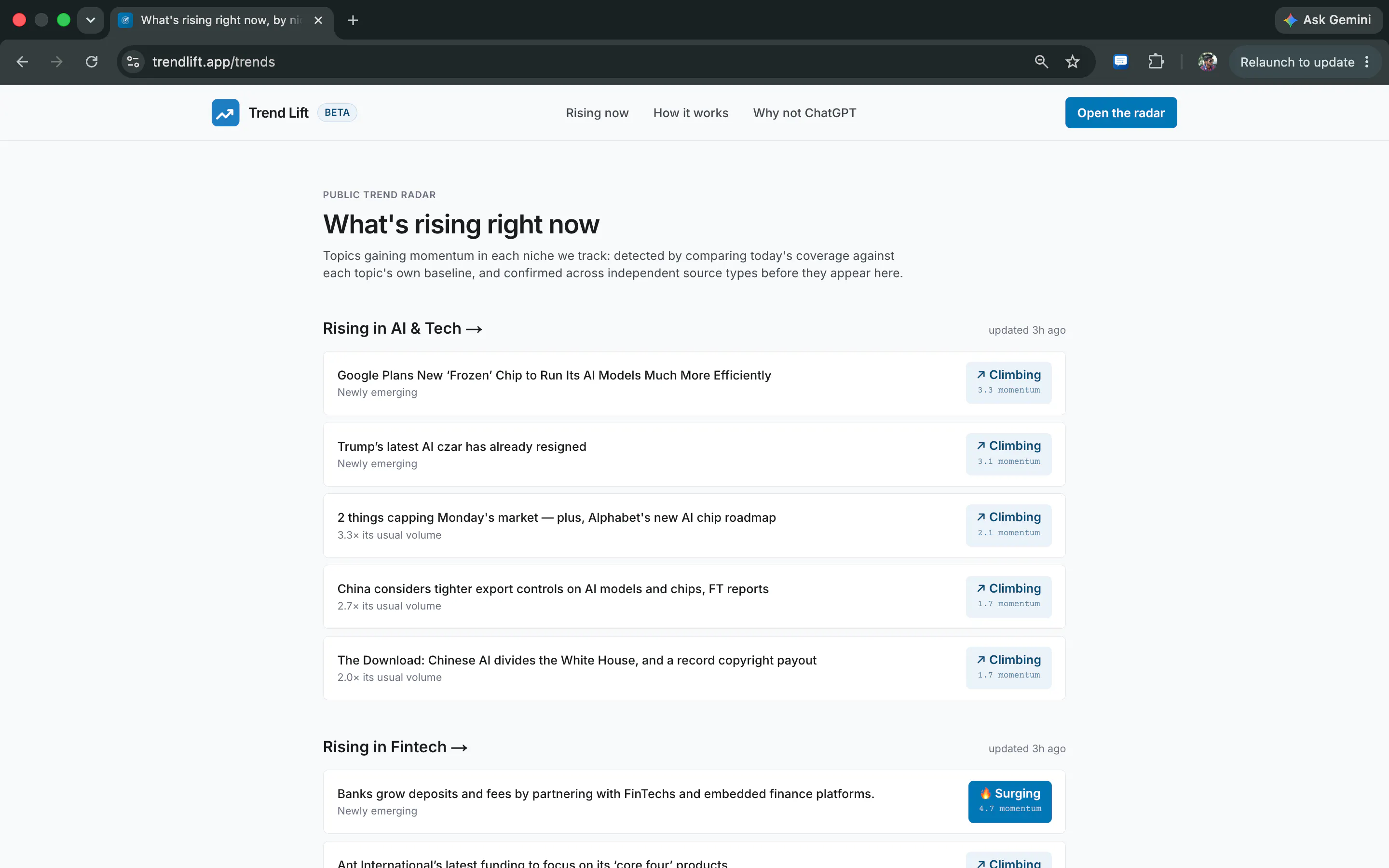Open the How it works nav item
The image size is (1389, 868).
(691, 112)
